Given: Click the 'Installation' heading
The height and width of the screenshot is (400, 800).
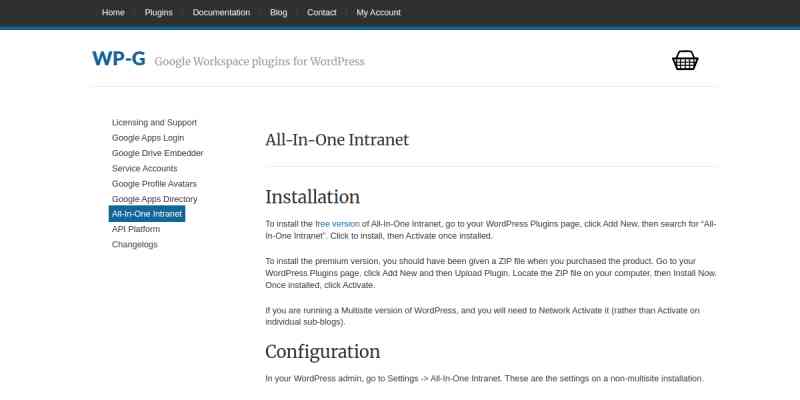Looking at the screenshot, I should [x=312, y=197].
